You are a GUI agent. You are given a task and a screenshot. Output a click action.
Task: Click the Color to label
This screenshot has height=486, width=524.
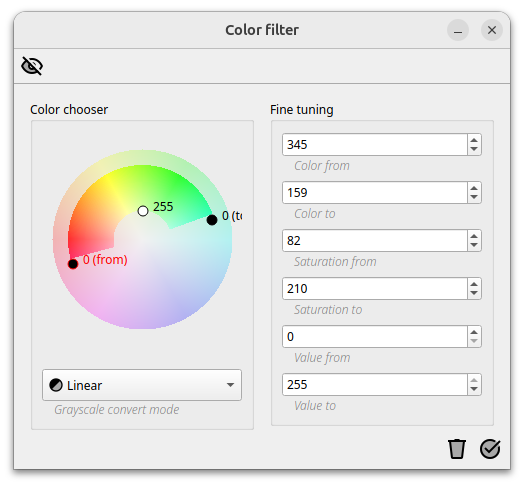pyautogui.click(x=314, y=214)
